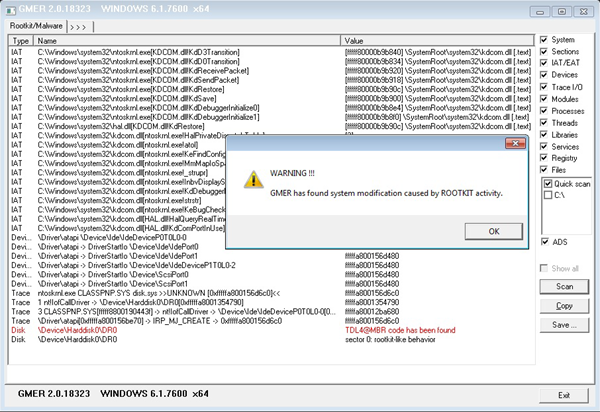Screen dimensions: 600x412
Task: Sort by the Value column header
Action: [437, 41]
